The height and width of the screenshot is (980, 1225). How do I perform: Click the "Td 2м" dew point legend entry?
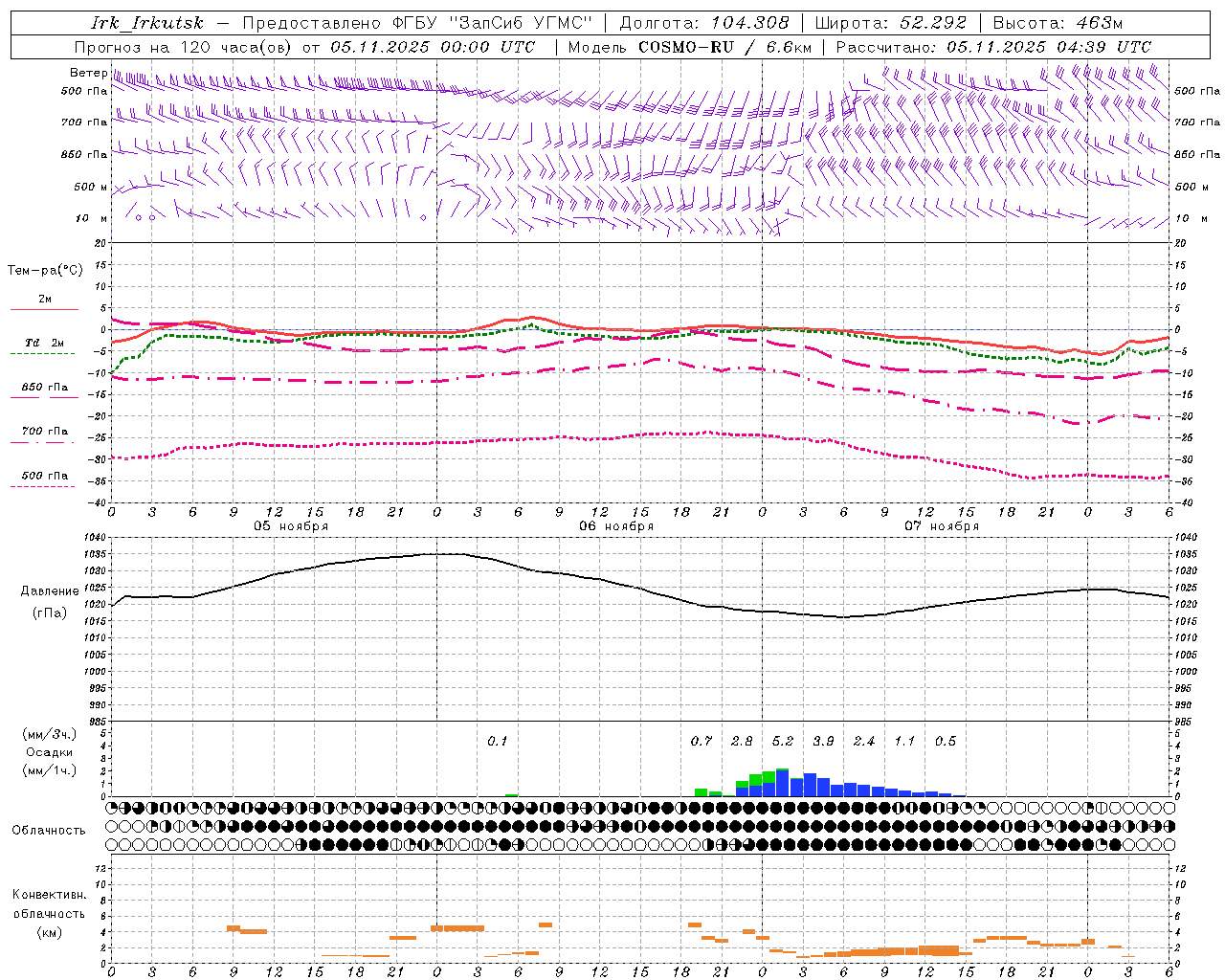click(45, 343)
